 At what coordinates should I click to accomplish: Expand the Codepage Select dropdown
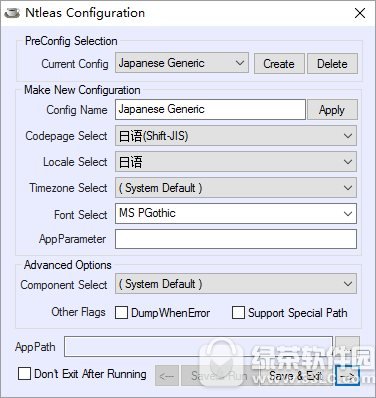tap(236, 136)
